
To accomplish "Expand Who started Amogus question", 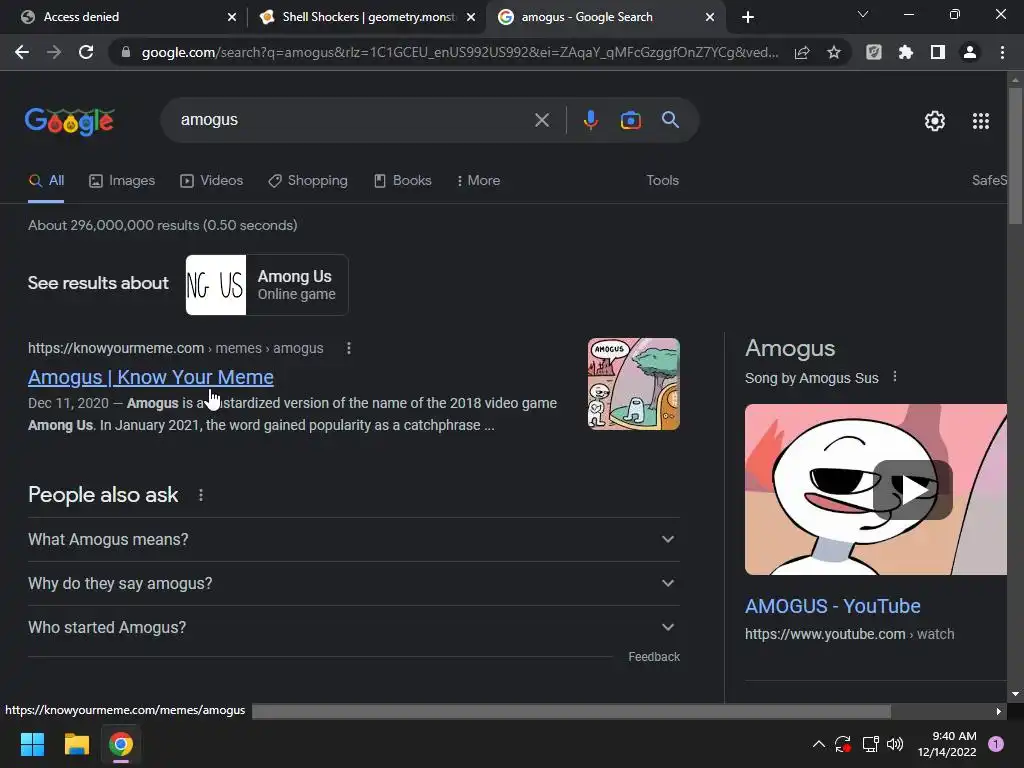I will pyautogui.click(x=354, y=627).
